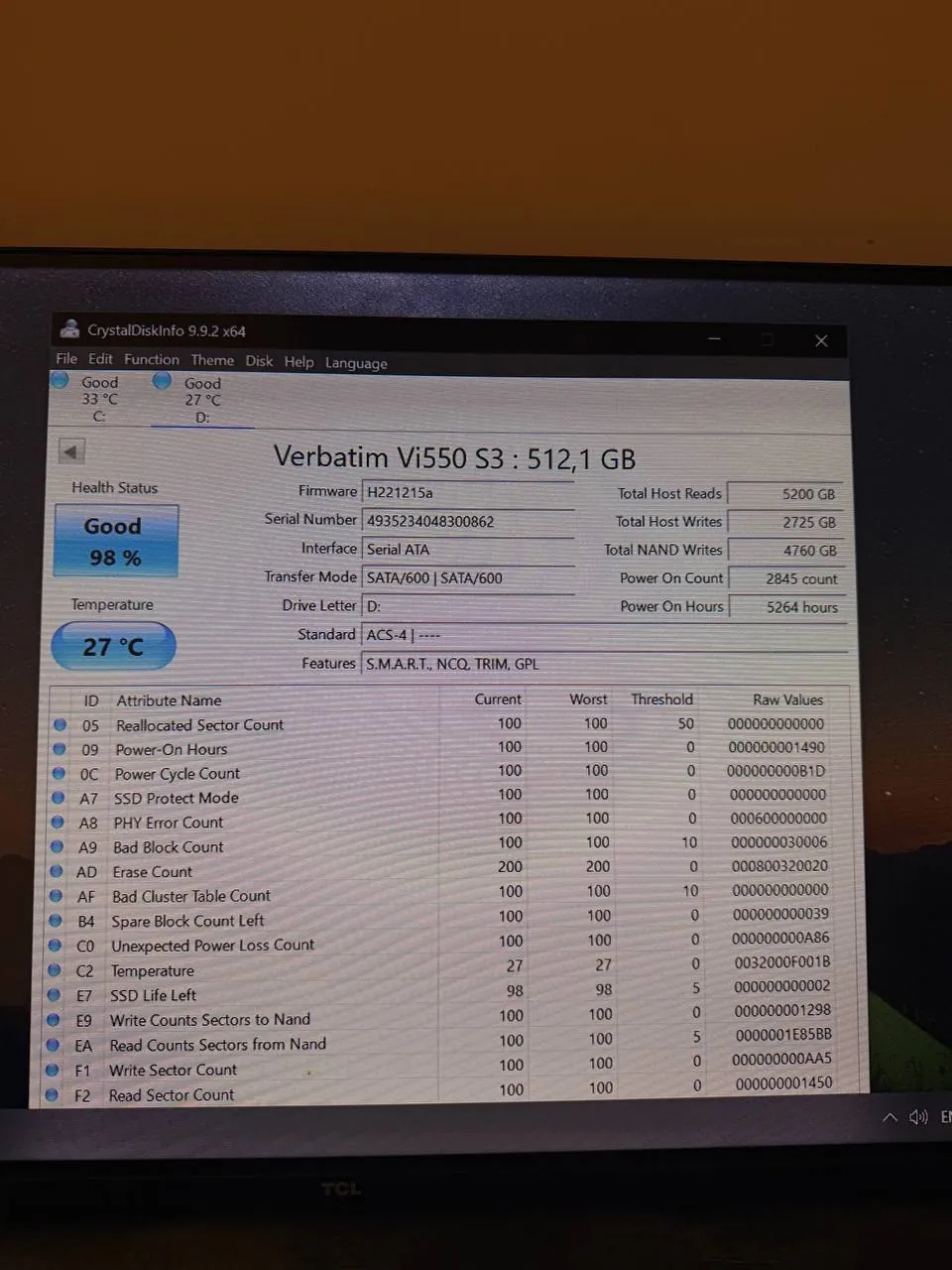Click the Power On Count value 2845 count
Viewport: 952px width, 1270px height.
click(x=786, y=578)
